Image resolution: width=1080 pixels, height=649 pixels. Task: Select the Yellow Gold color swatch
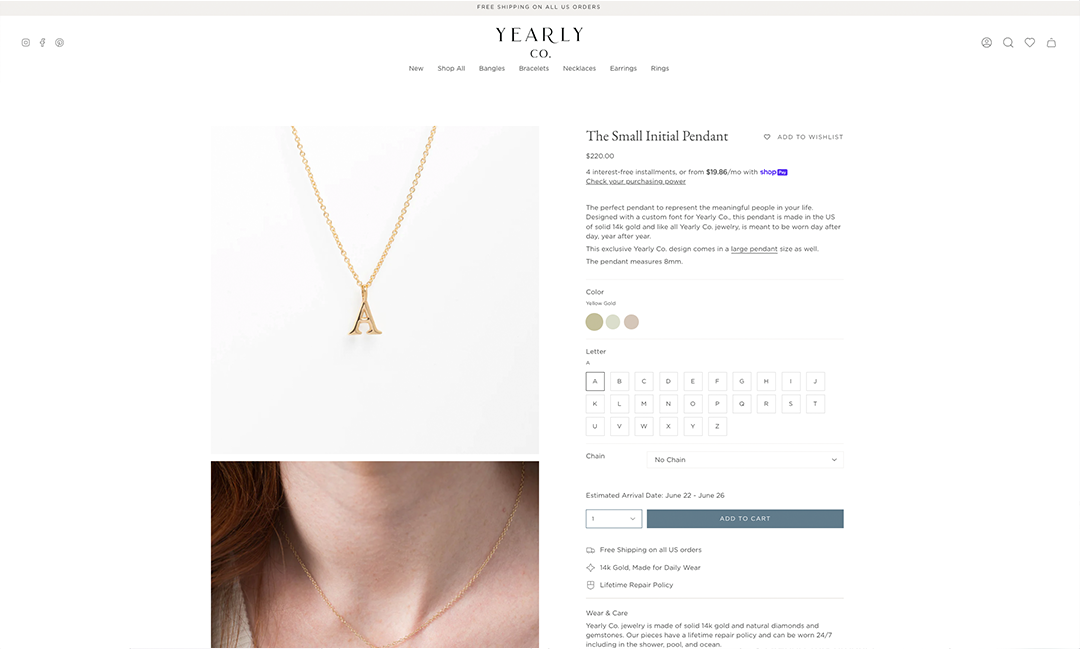point(594,322)
